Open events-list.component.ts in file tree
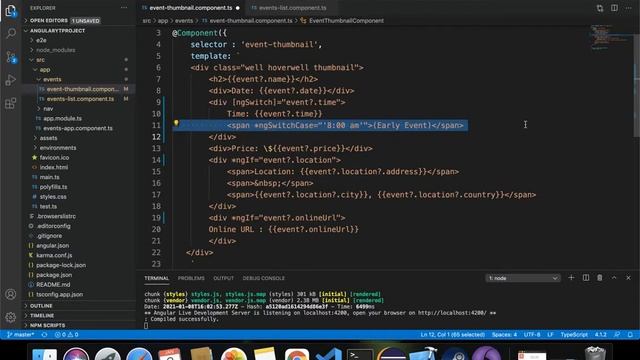640x360 pixels. 80,99
